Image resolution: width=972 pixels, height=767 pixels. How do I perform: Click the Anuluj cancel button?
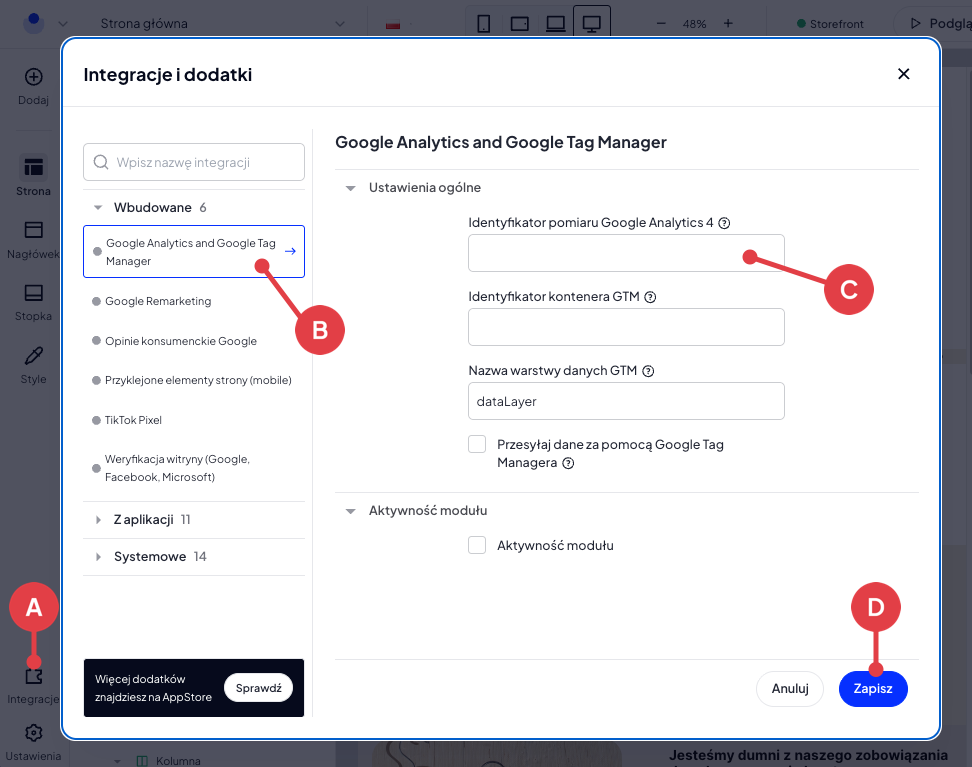click(x=790, y=688)
